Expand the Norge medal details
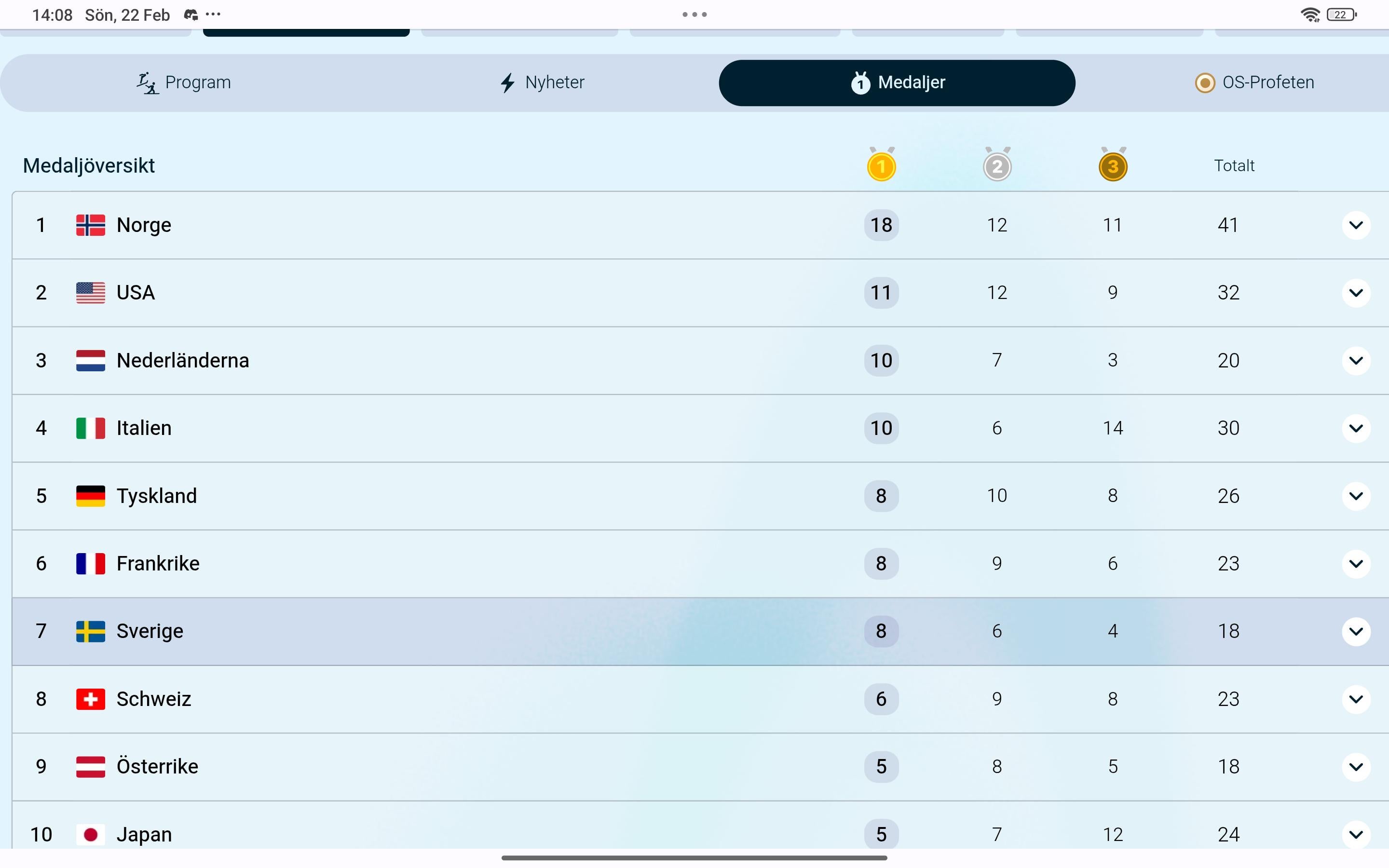This screenshot has width=1389, height=868. (x=1356, y=225)
